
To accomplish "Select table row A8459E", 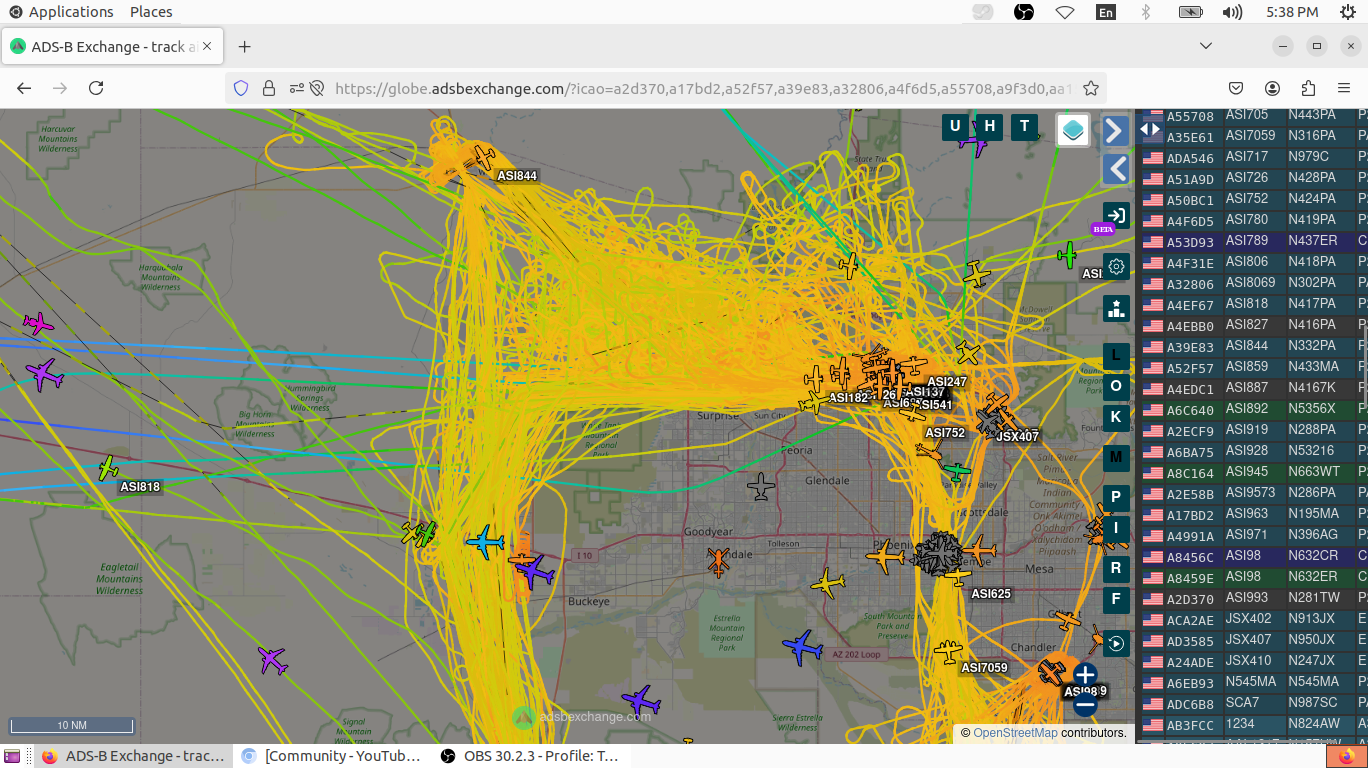I will pos(1253,577).
